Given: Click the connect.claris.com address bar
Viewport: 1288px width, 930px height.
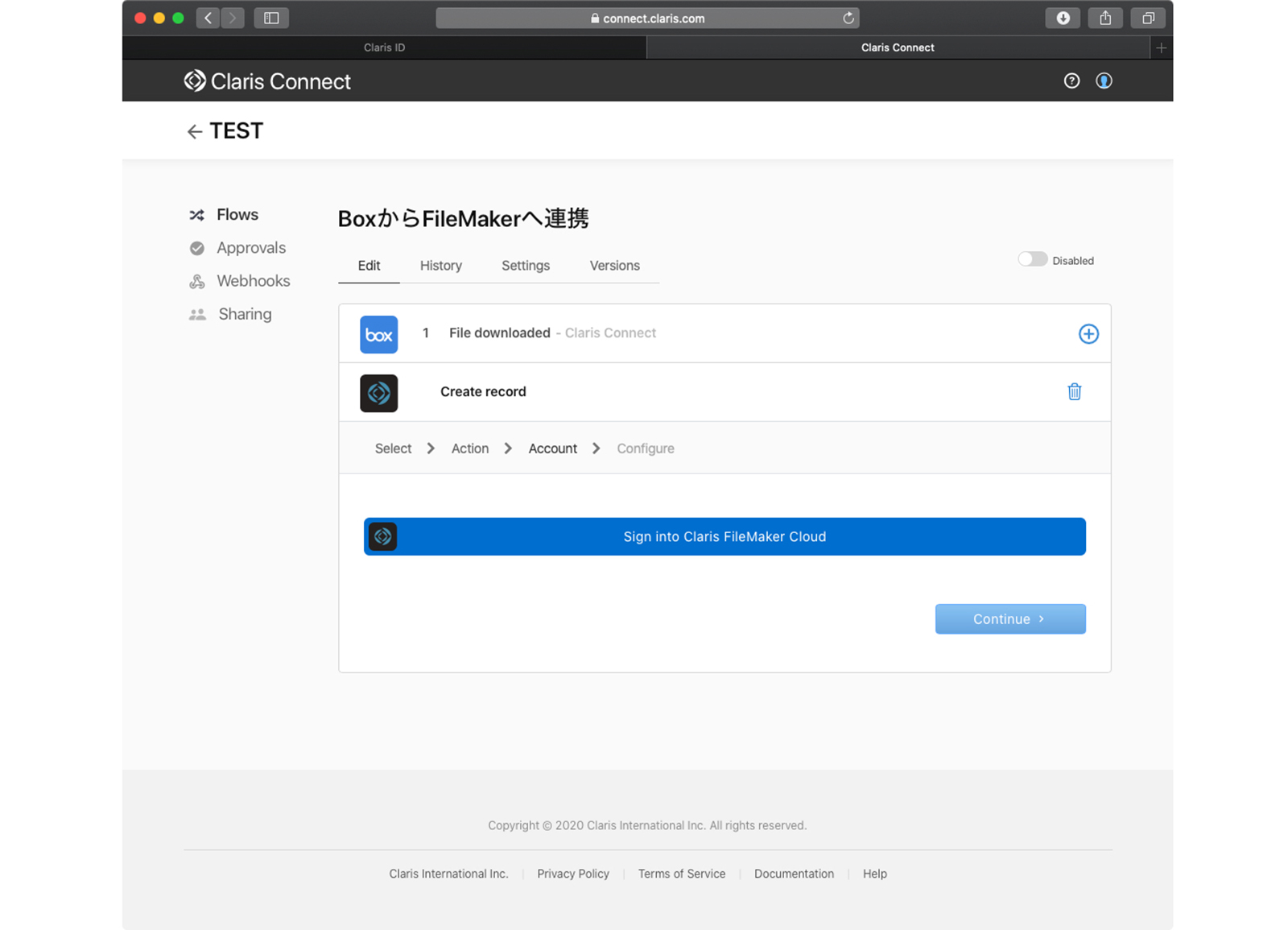Looking at the screenshot, I should click(x=646, y=18).
